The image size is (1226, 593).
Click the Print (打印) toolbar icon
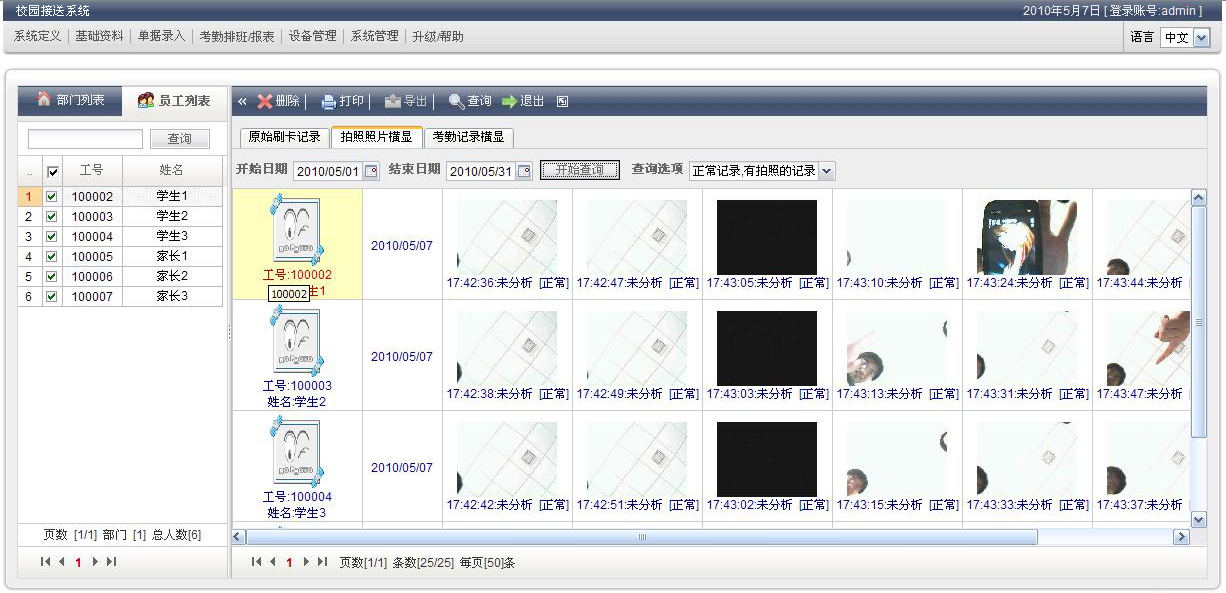point(328,101)
